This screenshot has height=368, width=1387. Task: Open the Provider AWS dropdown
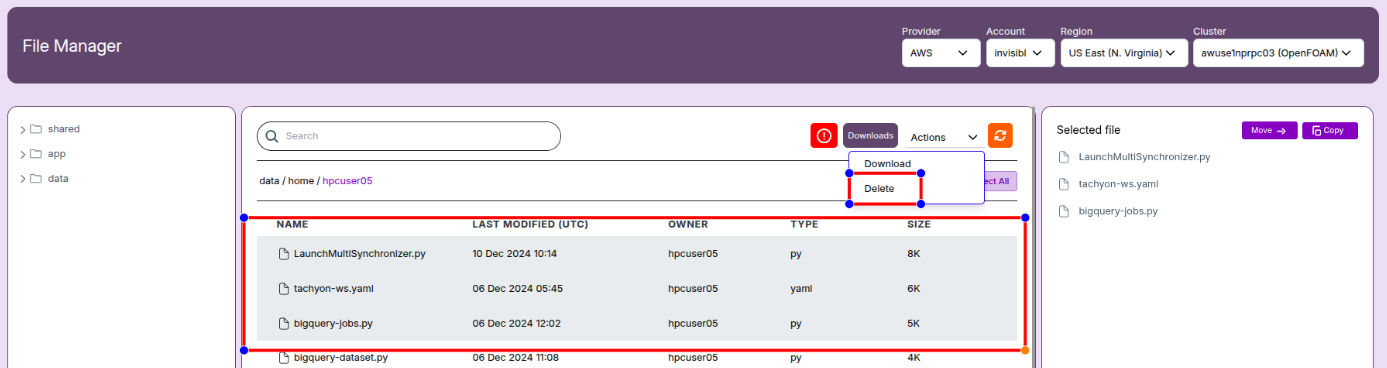pyautogui.click(x=940, y=53)
